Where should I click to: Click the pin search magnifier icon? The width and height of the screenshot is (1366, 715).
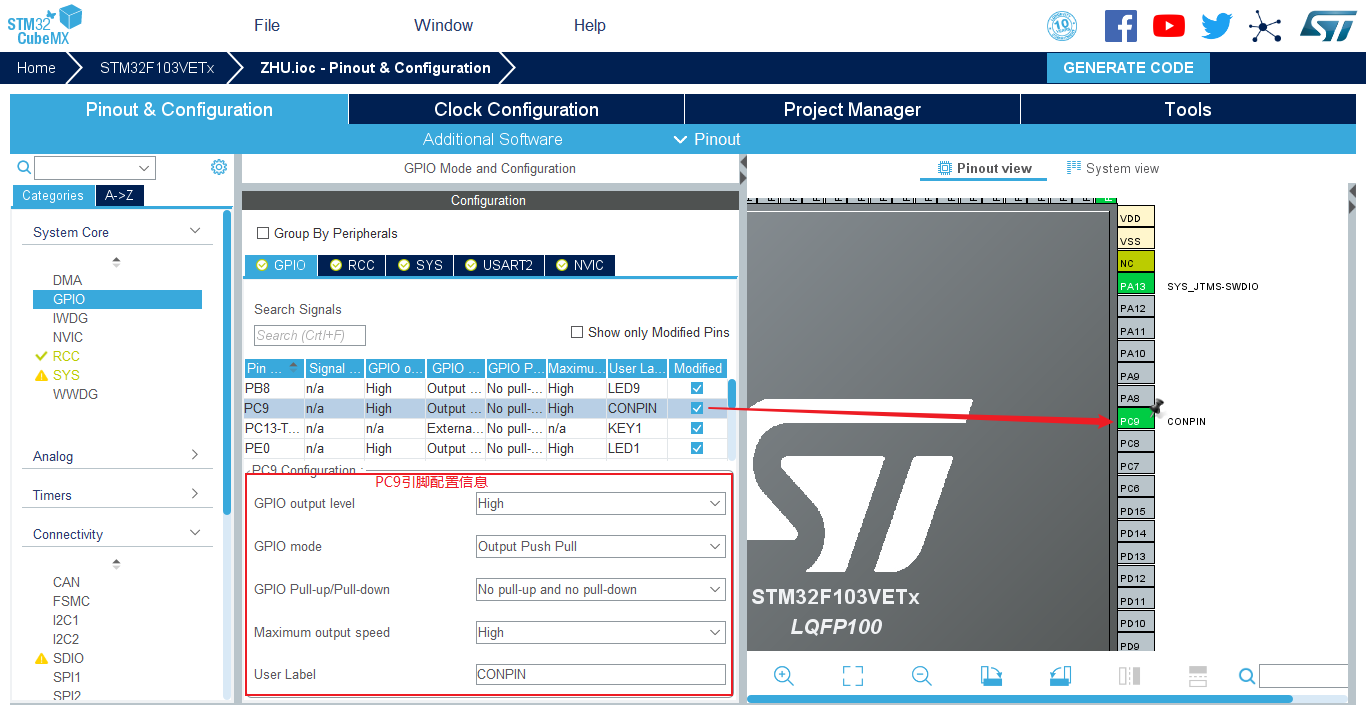click(x=1247, y=676)
